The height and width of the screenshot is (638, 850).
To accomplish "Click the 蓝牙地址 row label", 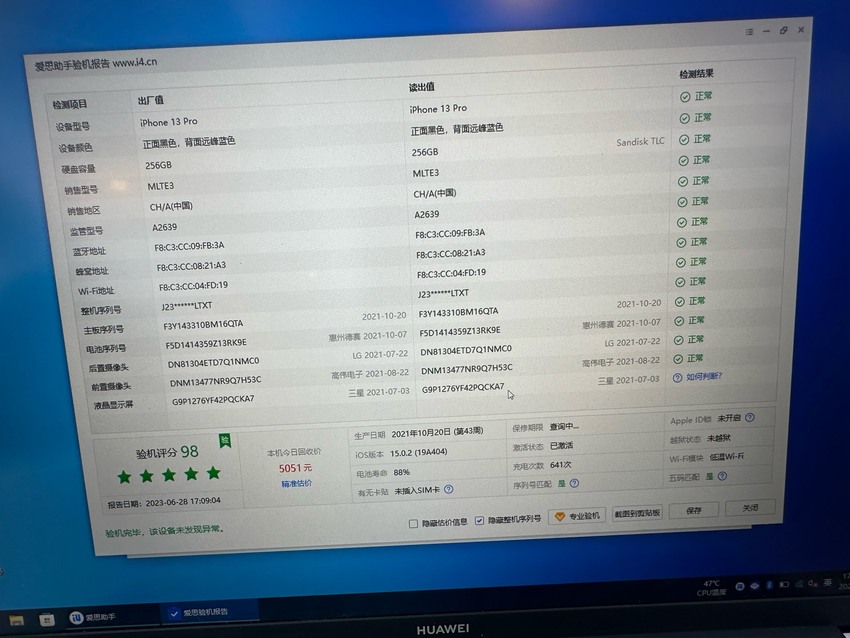I will point(89,252).
